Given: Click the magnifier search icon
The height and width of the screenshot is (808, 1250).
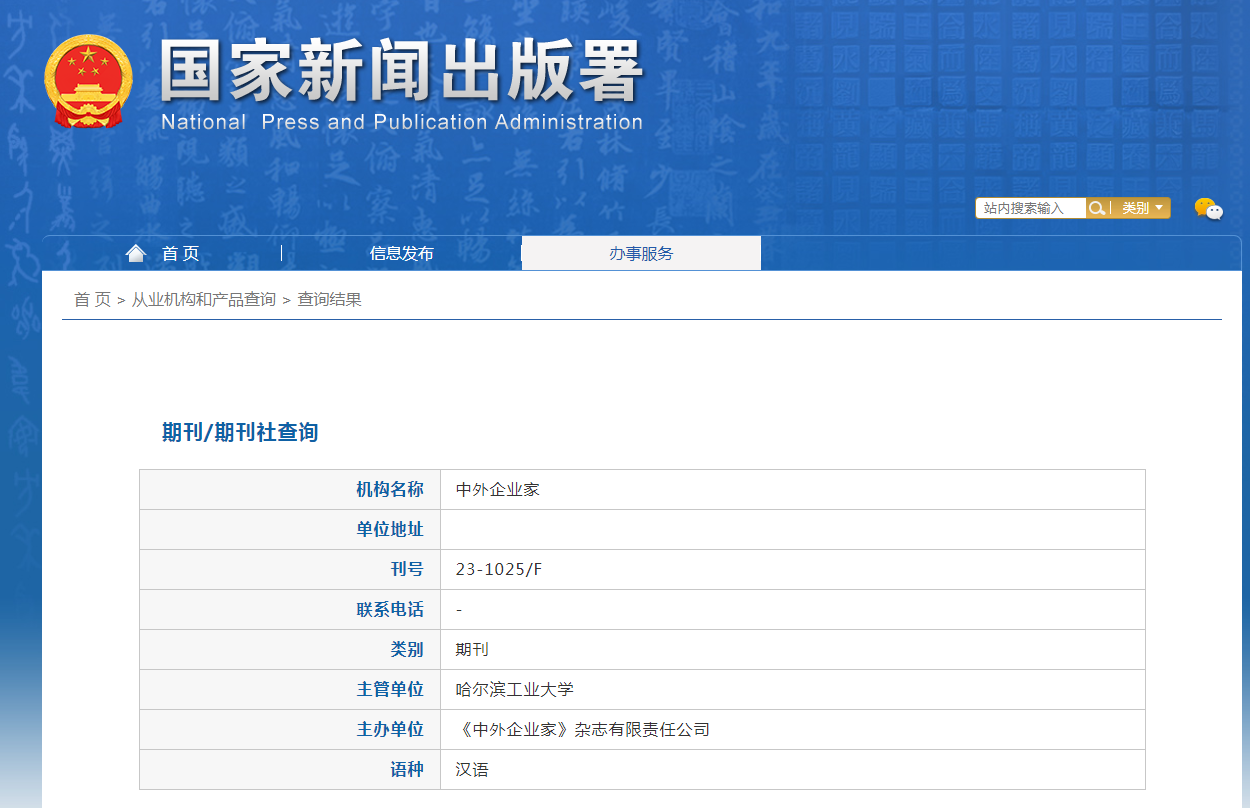Looking at the screenshot, I should (x=1097, y=208).
